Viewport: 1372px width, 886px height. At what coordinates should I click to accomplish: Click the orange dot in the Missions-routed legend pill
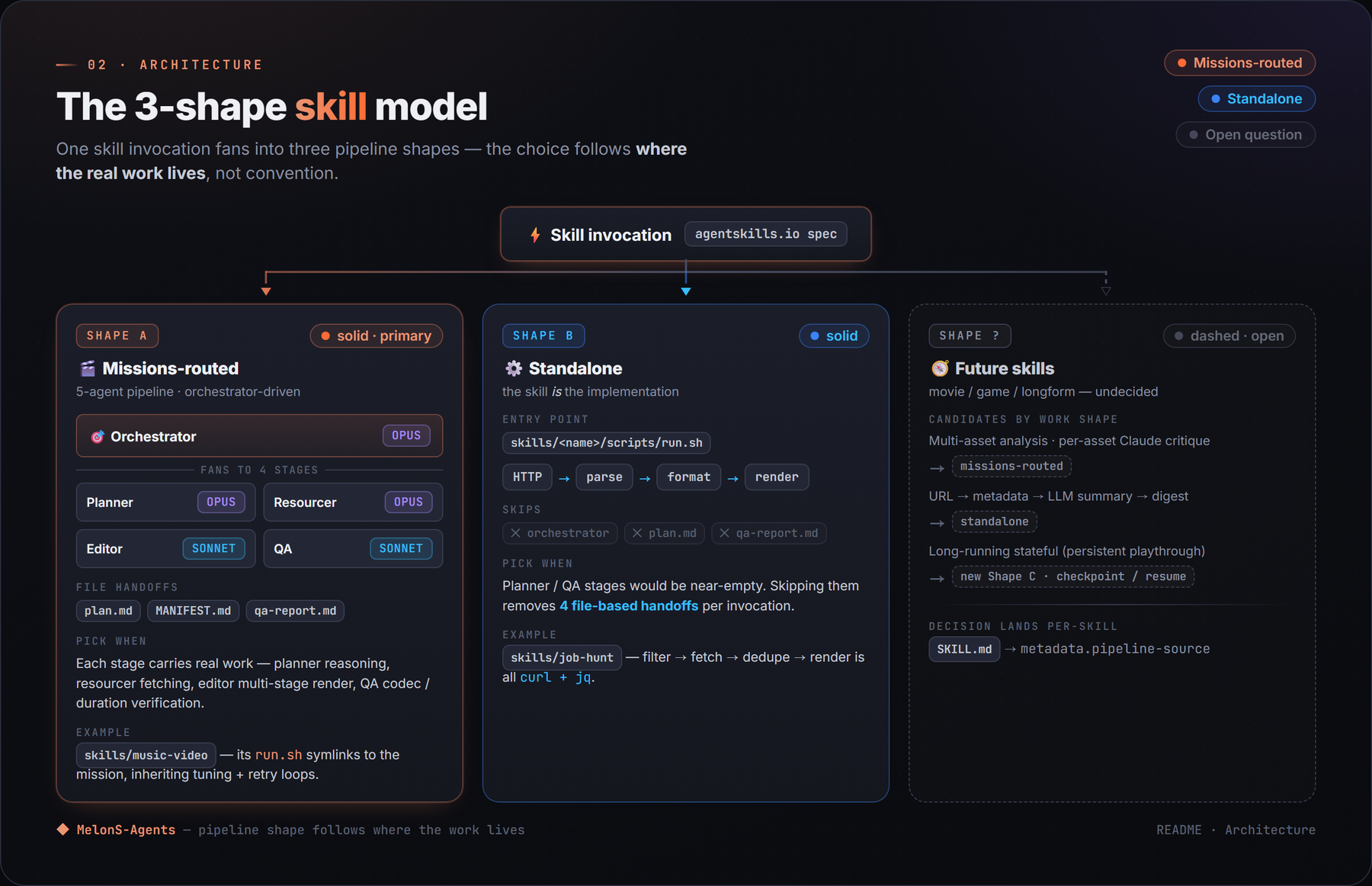1181,63
